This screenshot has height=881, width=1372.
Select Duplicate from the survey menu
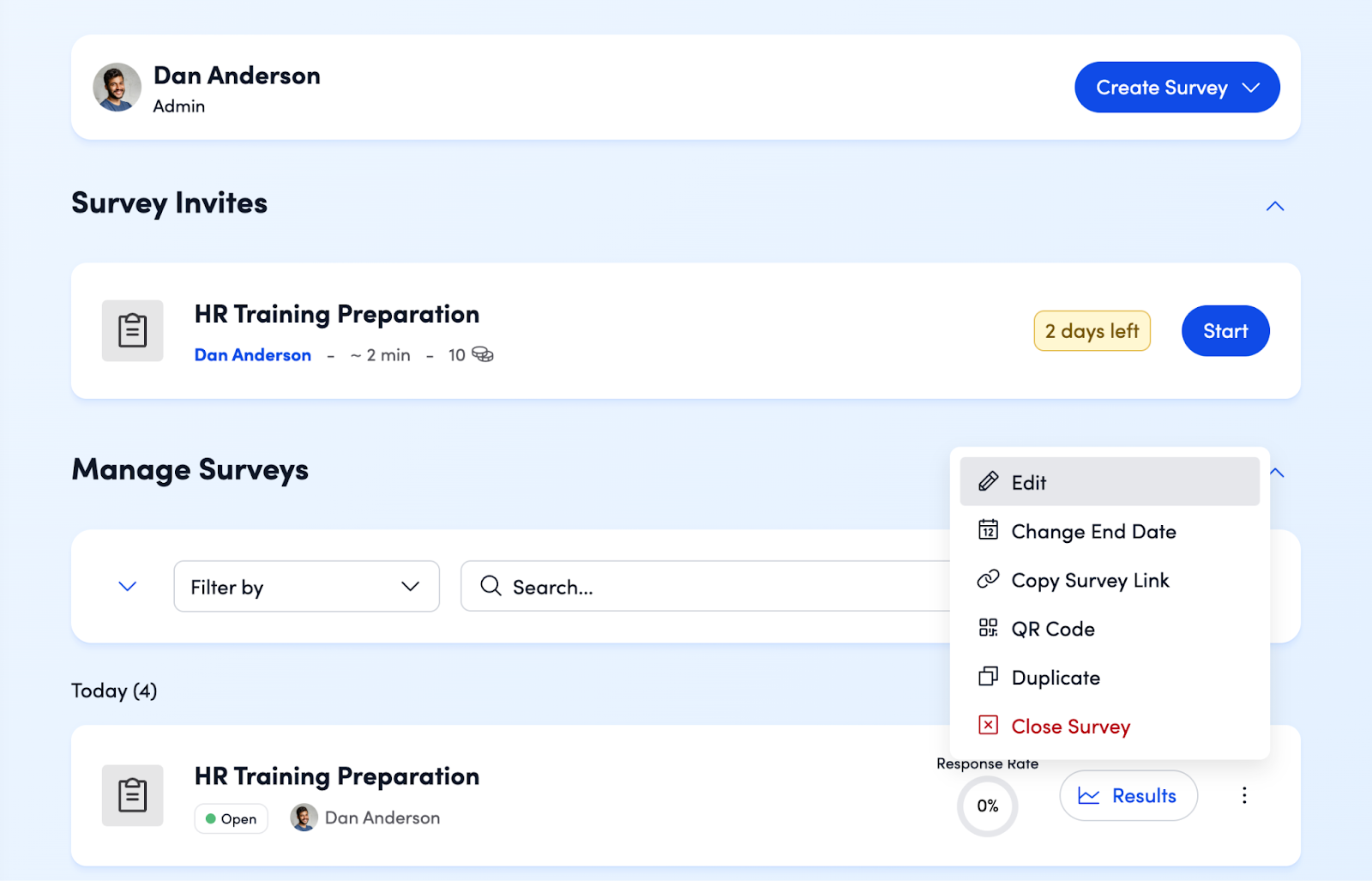click(x=1056, y=678)
